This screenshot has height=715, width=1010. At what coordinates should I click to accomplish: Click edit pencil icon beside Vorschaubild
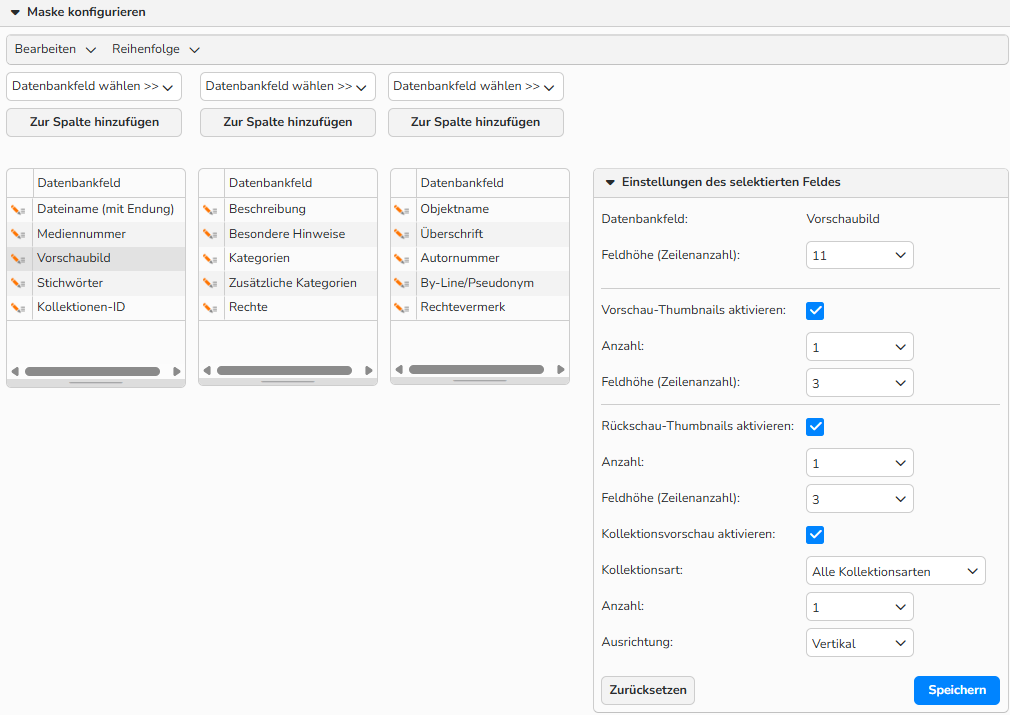click(x=18, y=259)
